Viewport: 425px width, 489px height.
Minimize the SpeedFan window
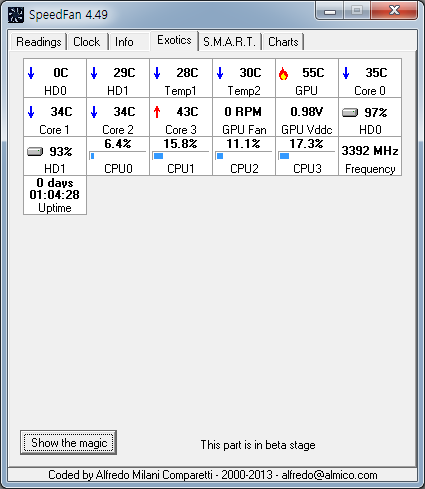[330, 11]
